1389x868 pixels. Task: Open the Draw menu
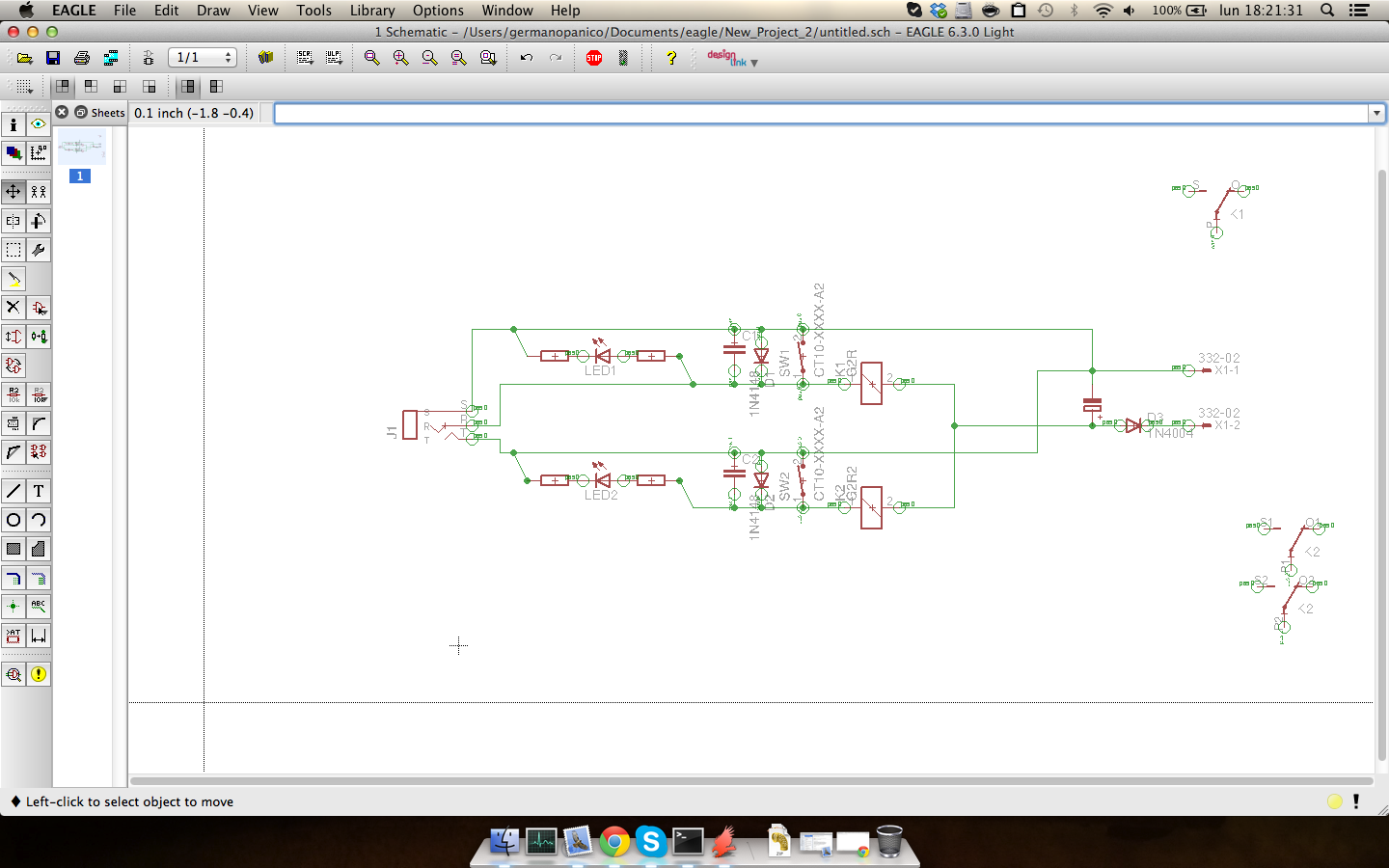tap(213, 11)
